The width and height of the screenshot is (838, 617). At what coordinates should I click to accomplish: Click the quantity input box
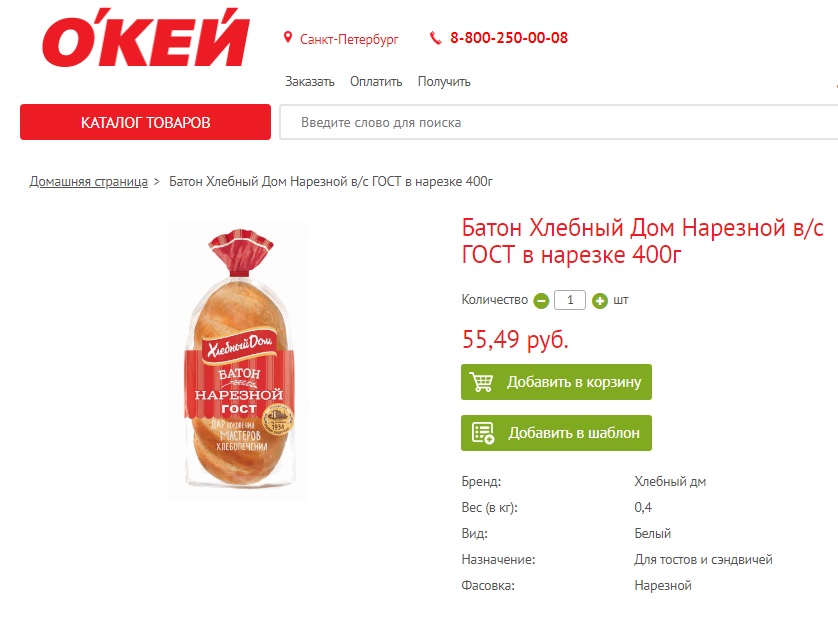570,300
